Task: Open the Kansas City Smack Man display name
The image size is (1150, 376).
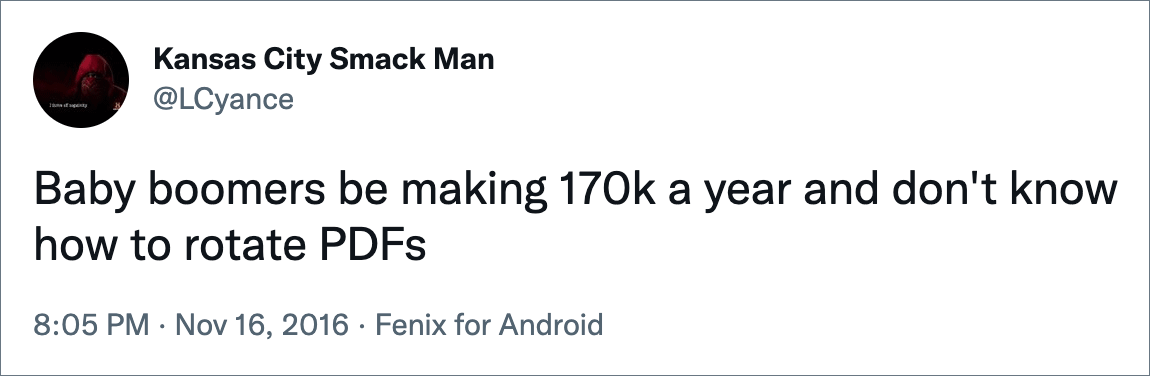Action: (x=323, y=59)
